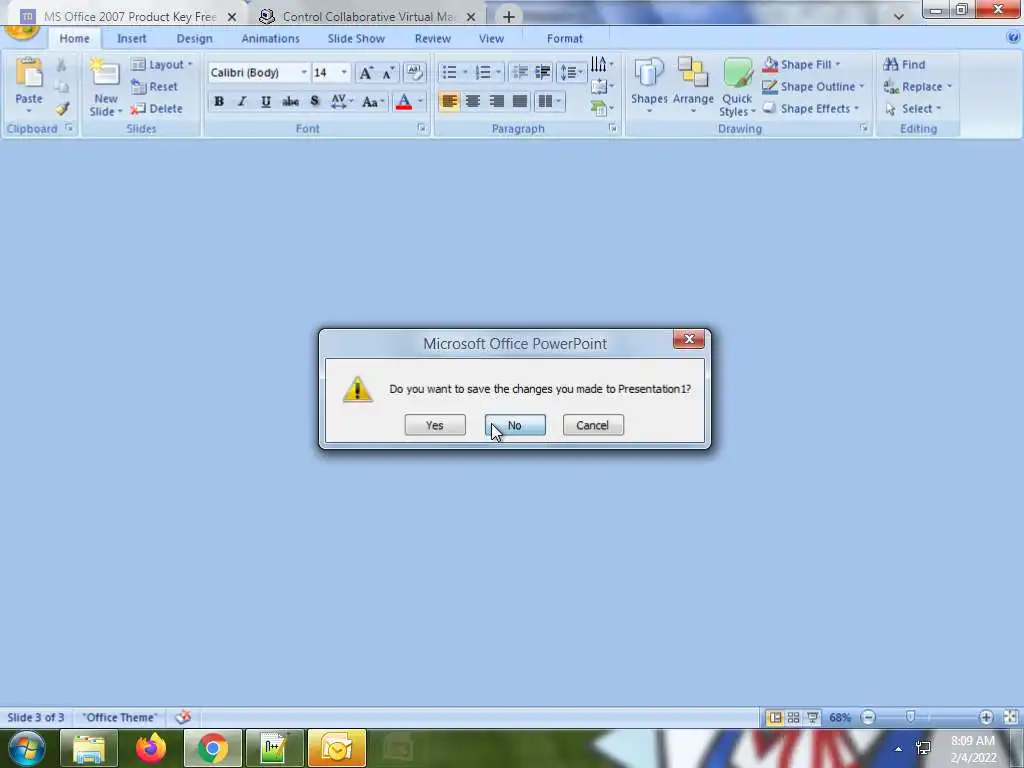Click the red Font Color A swatch
The height and width of the screenshot is (768, 1024).
tap(404, 101)
